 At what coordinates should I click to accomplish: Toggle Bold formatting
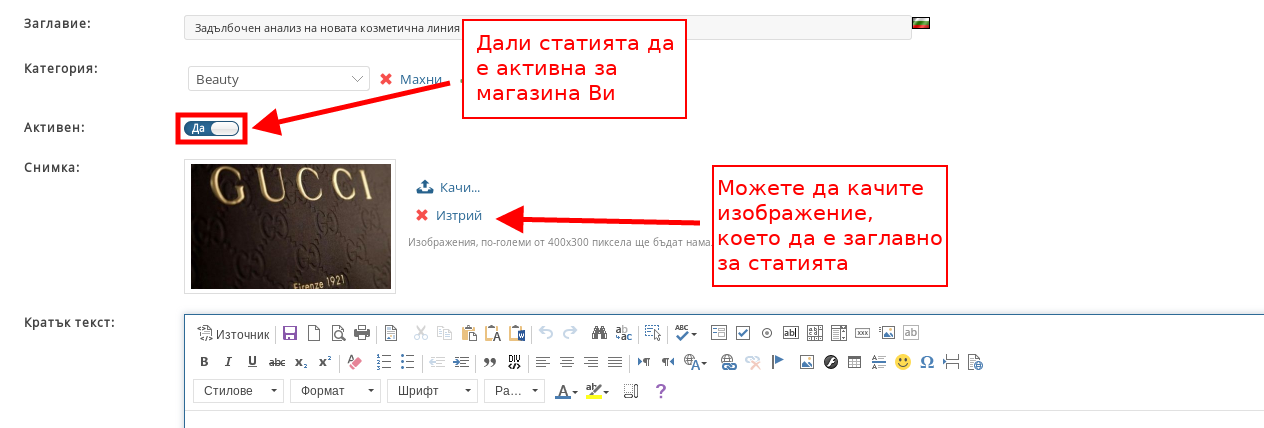[x=205, y=362]
